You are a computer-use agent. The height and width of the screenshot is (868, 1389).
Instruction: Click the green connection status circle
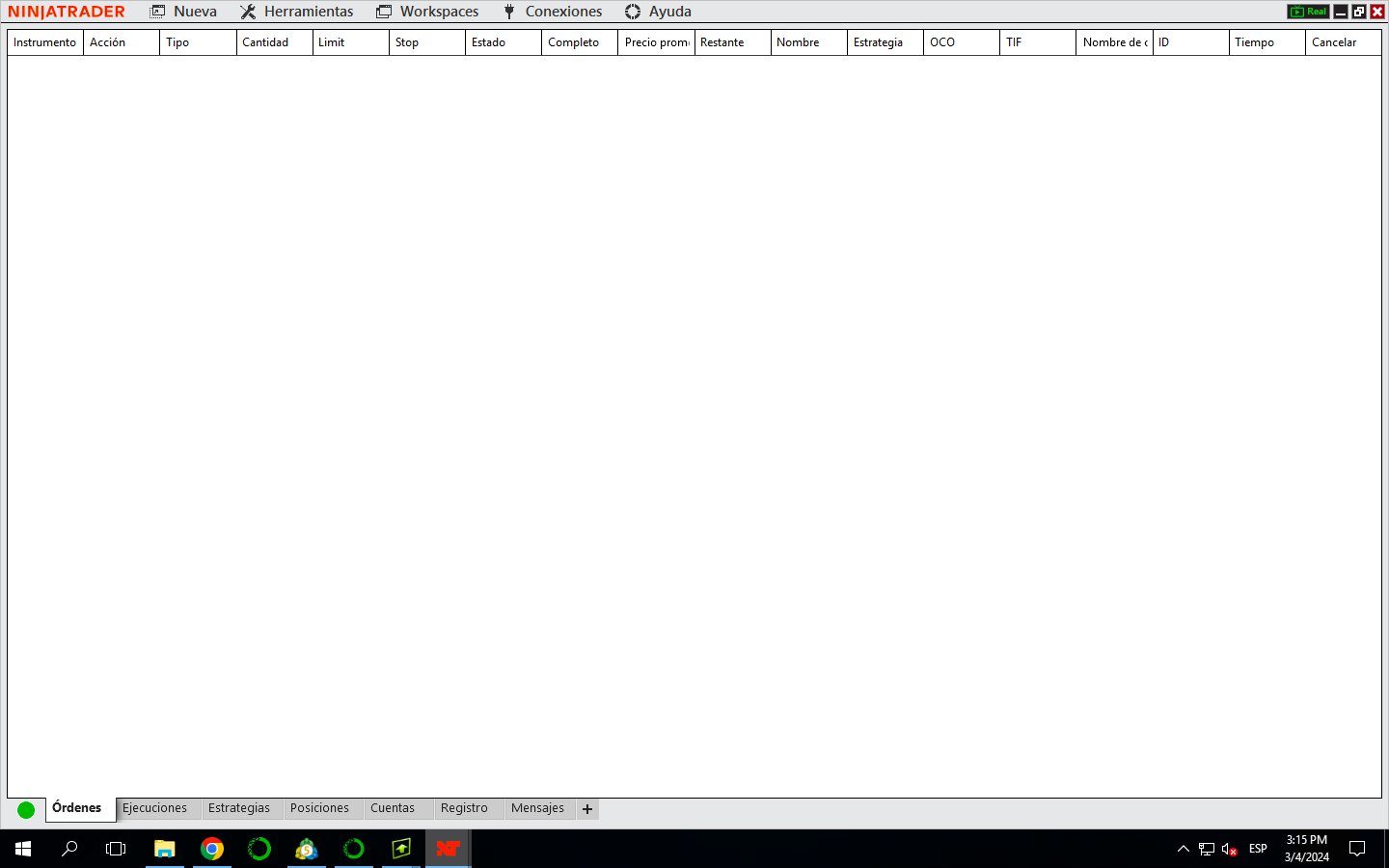[26, 810]
